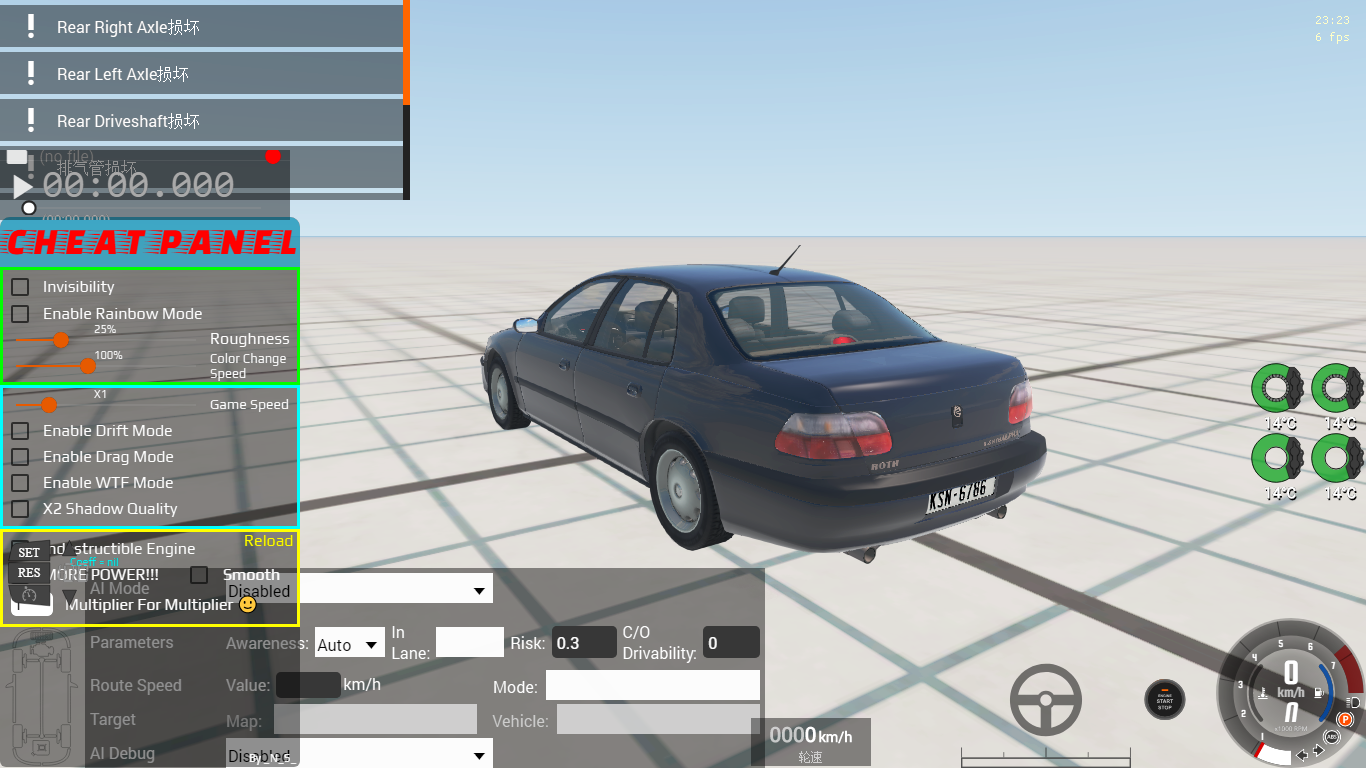Click the Parameters section label
Image resolution: width=1366 pixels, height=768 pixels.
132,642
